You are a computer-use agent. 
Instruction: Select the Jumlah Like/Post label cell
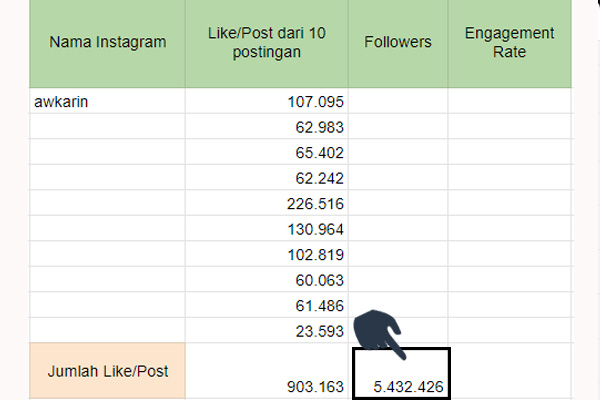pos(107,371)
